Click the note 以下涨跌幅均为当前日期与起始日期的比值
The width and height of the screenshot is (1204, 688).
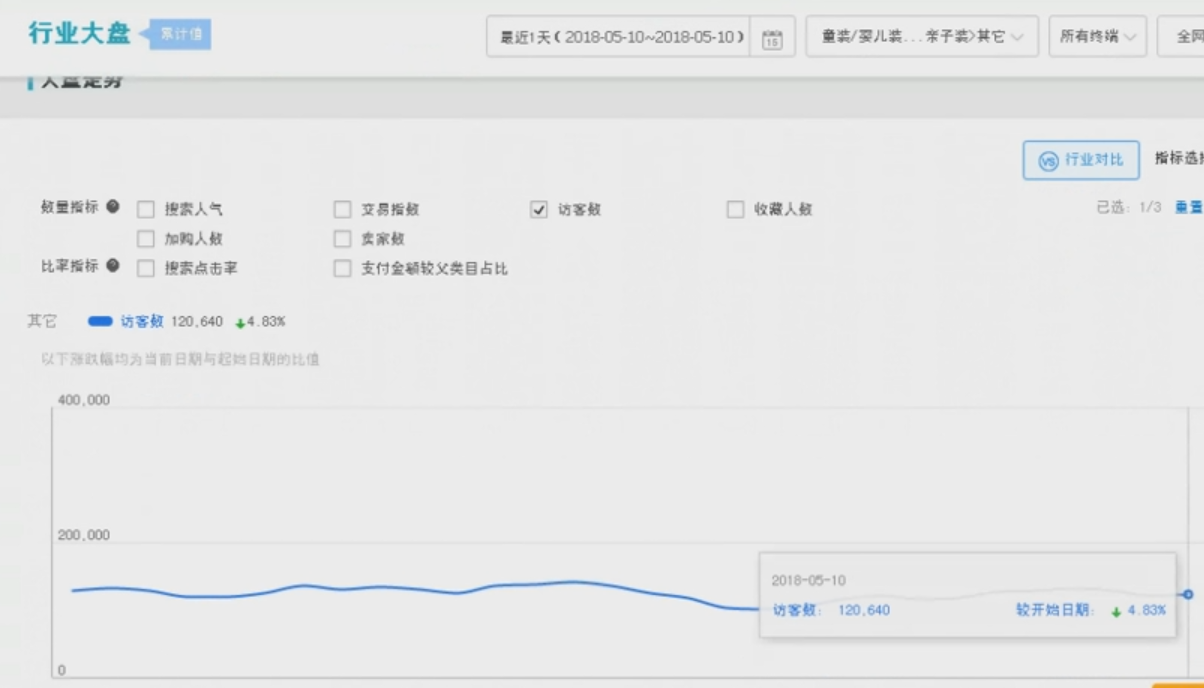tap(180, 359)
